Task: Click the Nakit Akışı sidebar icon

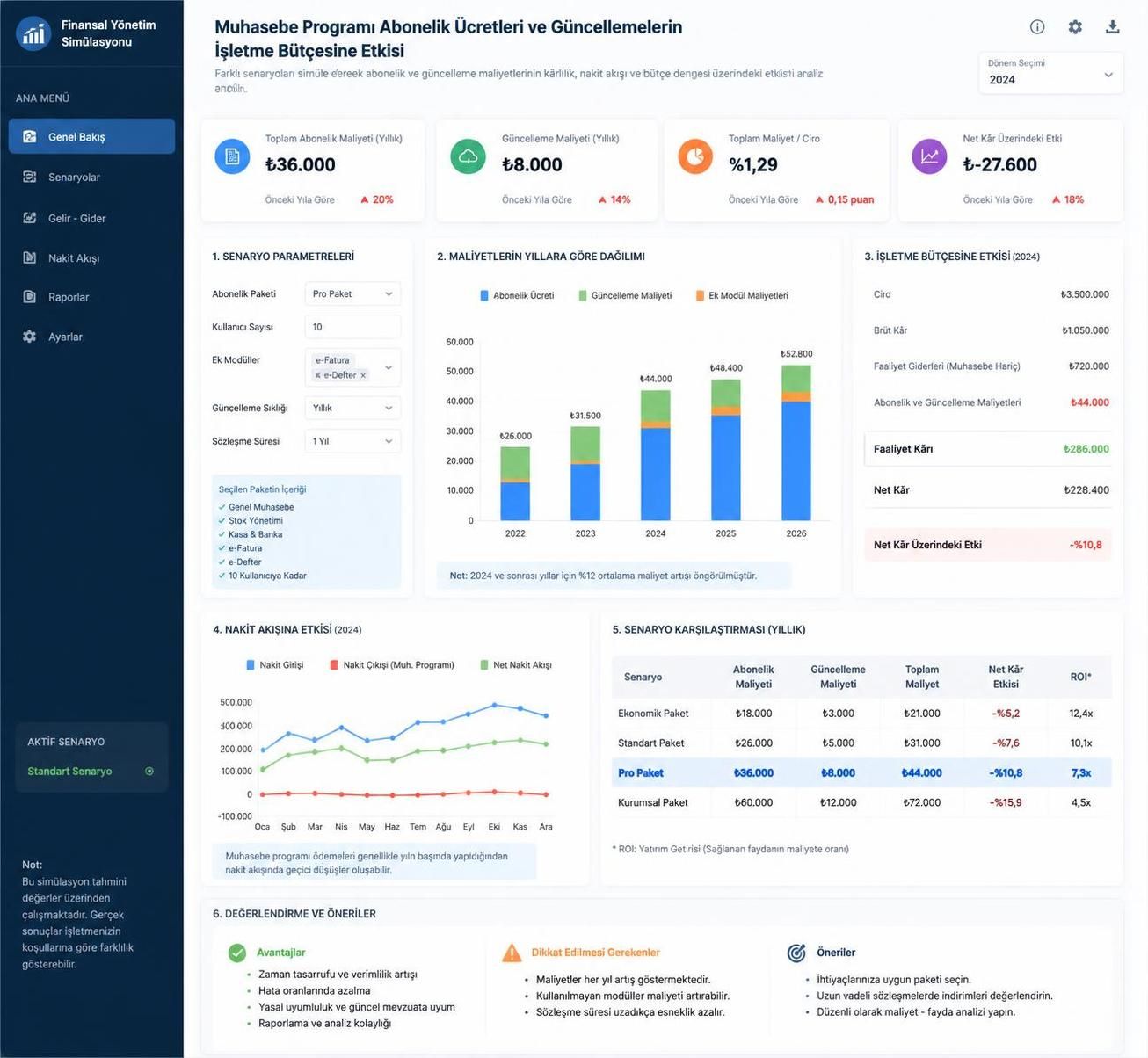Action: pos(30,257)
